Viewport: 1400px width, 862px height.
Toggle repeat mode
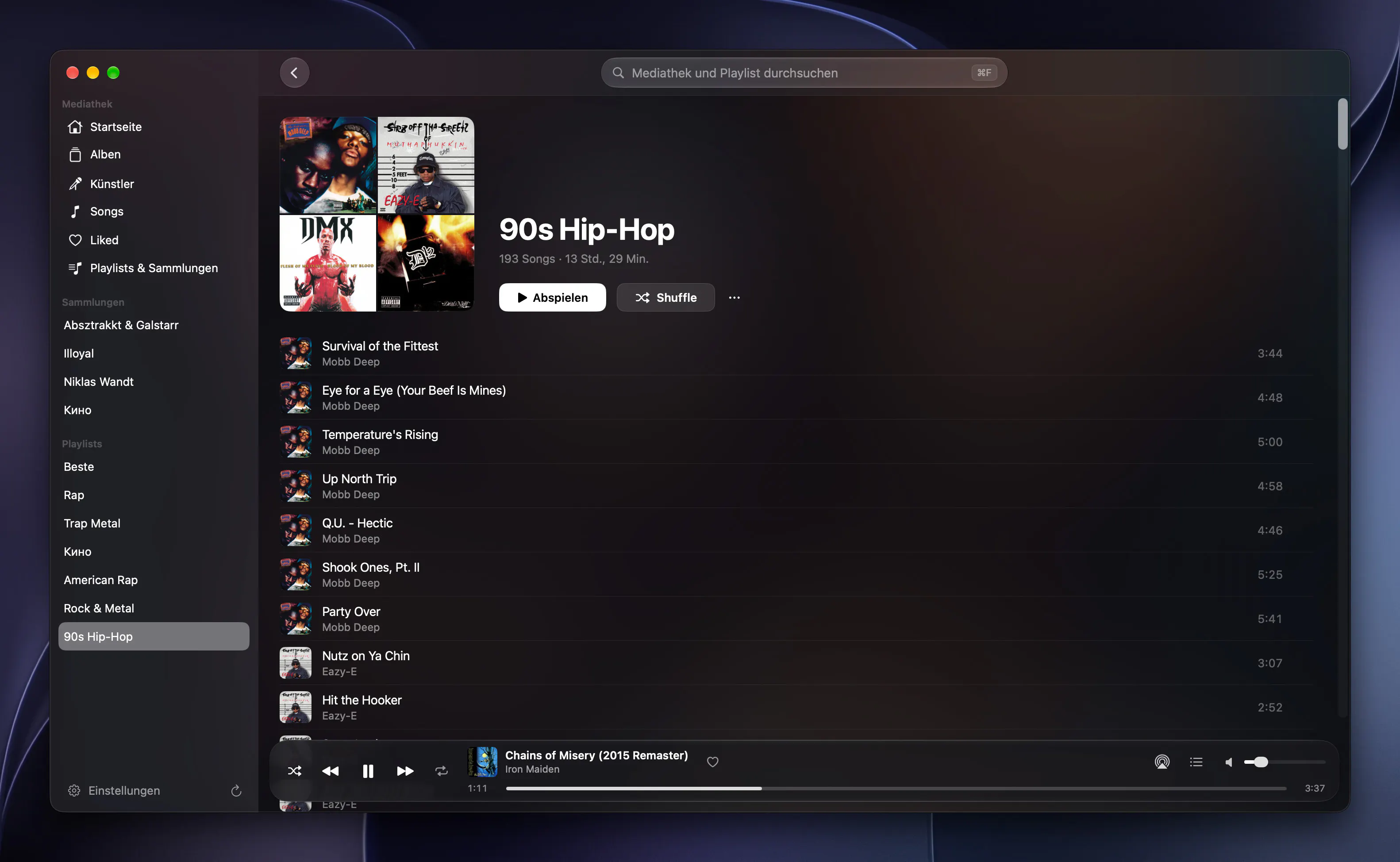point(441,771)
